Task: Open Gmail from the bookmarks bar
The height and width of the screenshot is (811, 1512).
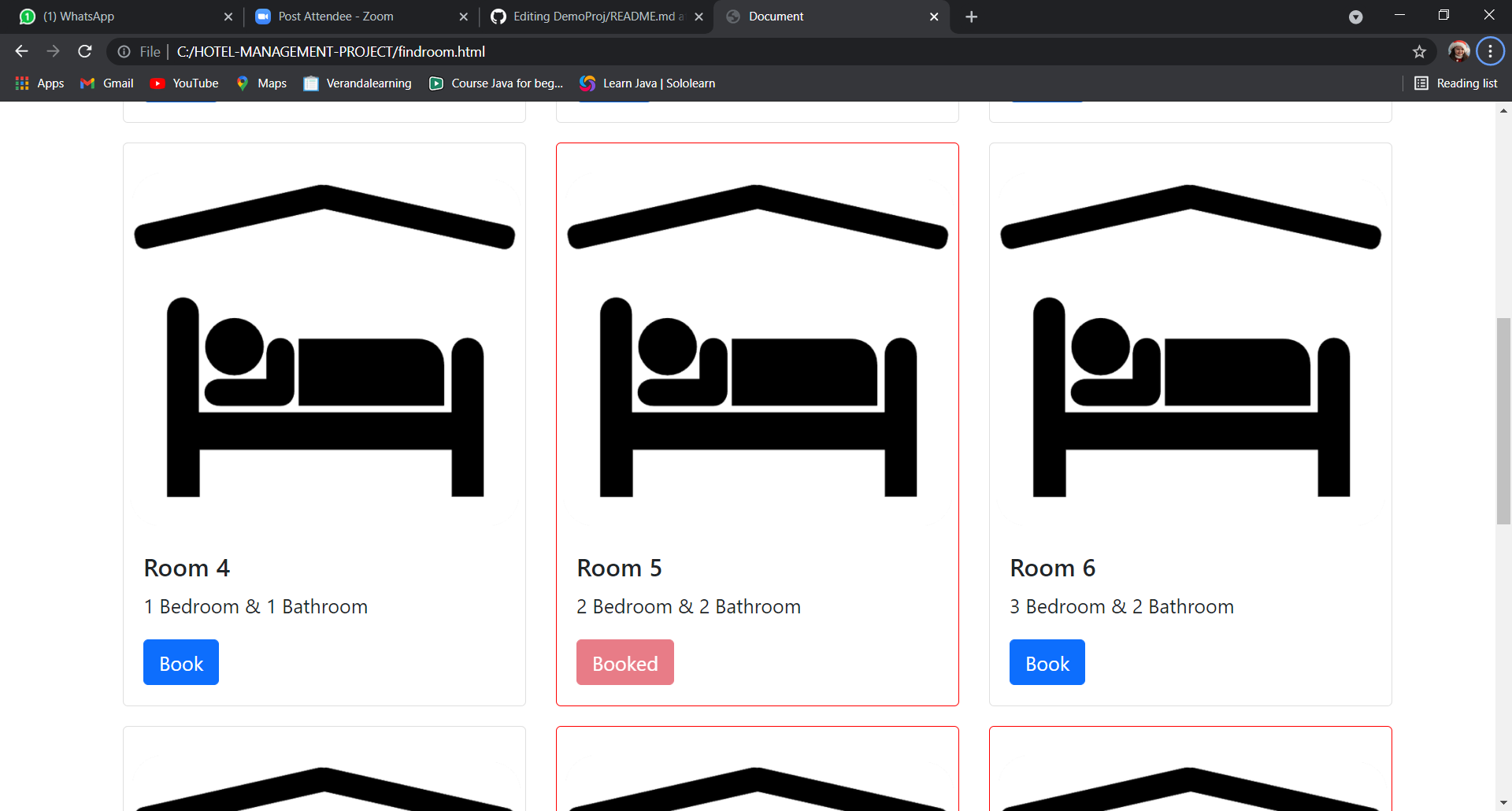Action: (106, 83)
